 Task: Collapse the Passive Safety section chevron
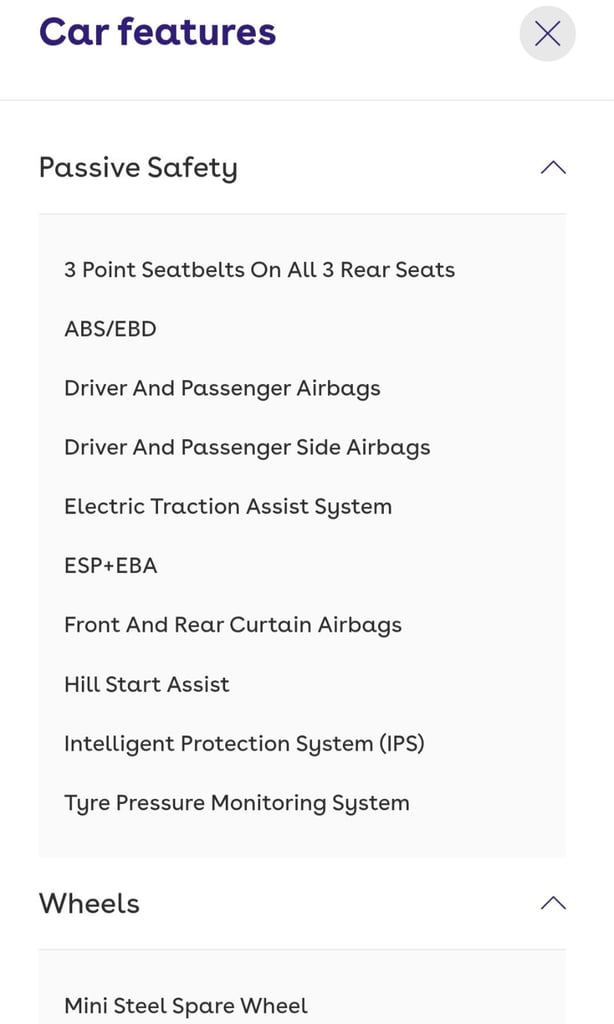pyautogui.click(x=553, y=168)
